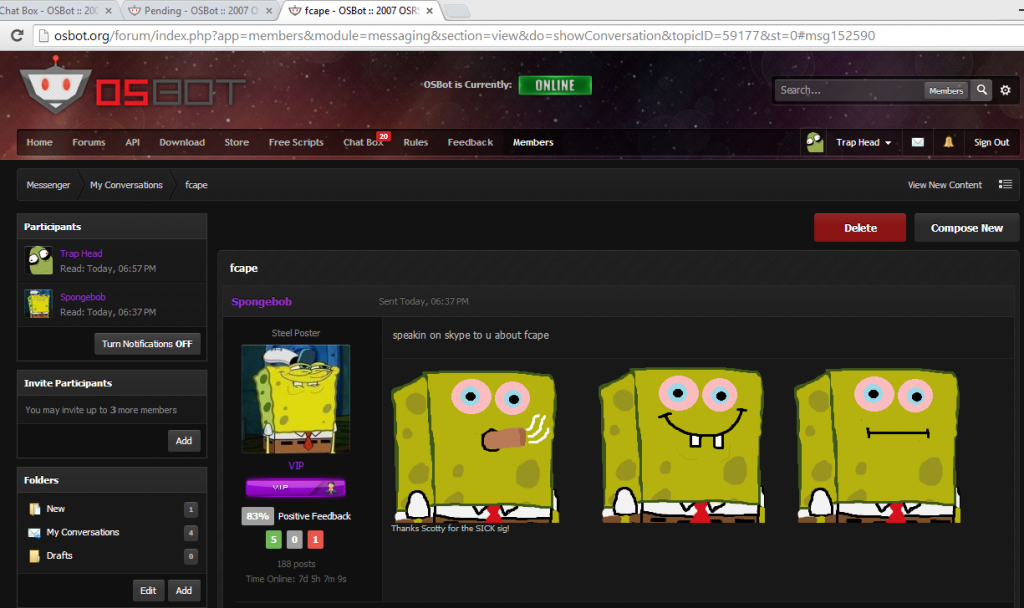The height and width of the screenshot is (608, 1024).
Task: Toggle Turn Notifications OFF button
Action: [148, 344]
